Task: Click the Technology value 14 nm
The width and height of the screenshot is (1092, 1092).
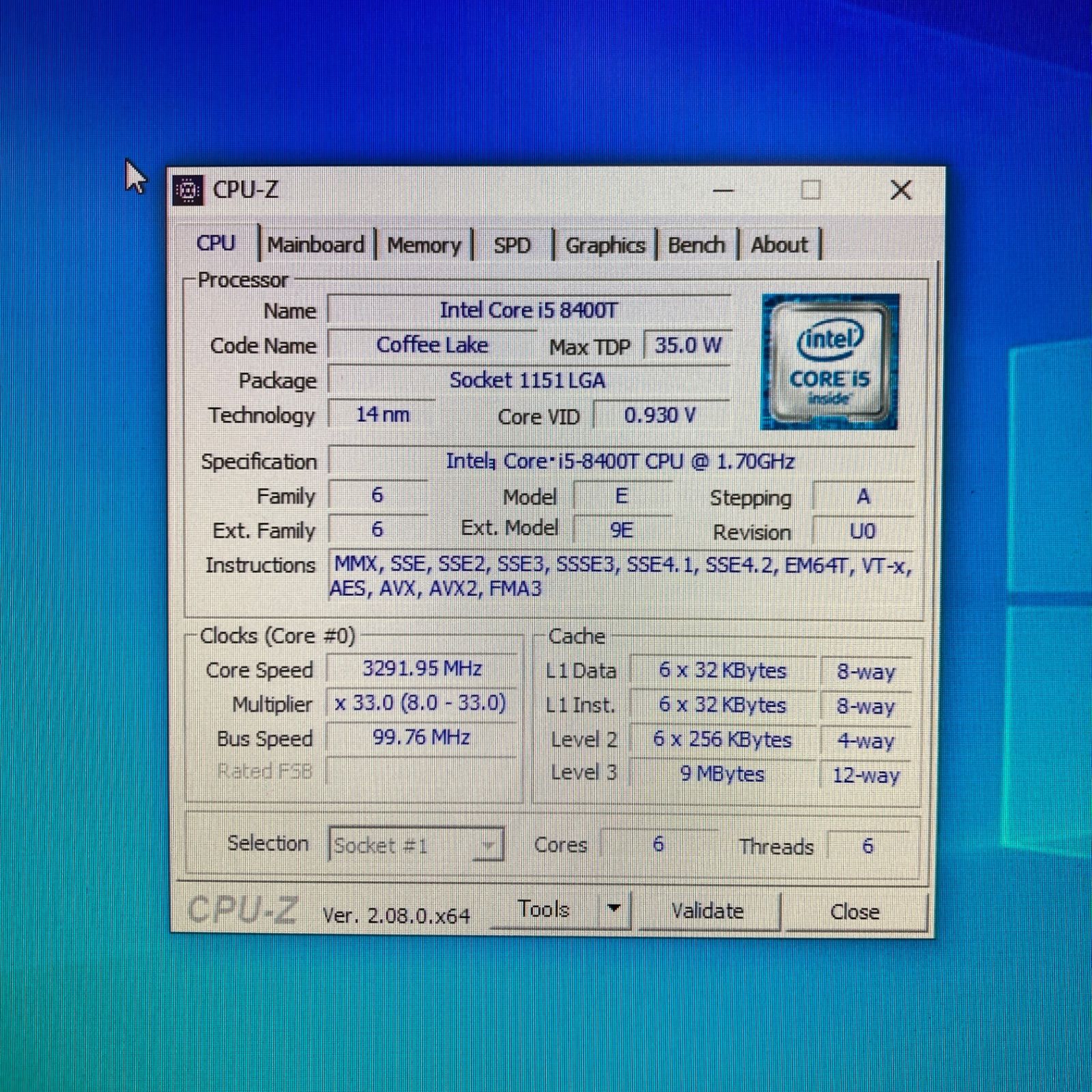Action: point(382,414)
